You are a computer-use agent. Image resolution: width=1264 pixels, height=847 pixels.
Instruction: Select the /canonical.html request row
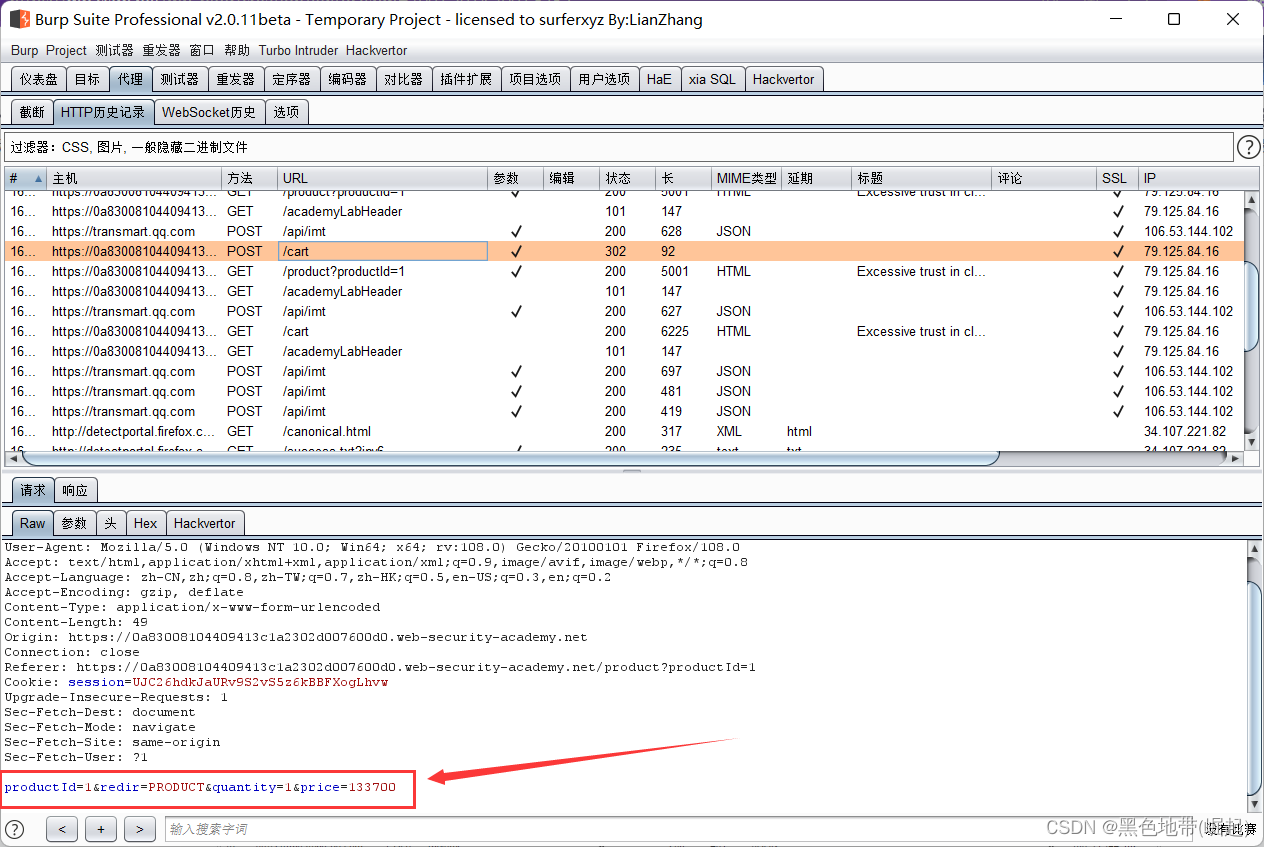click(x=625, y=431)
